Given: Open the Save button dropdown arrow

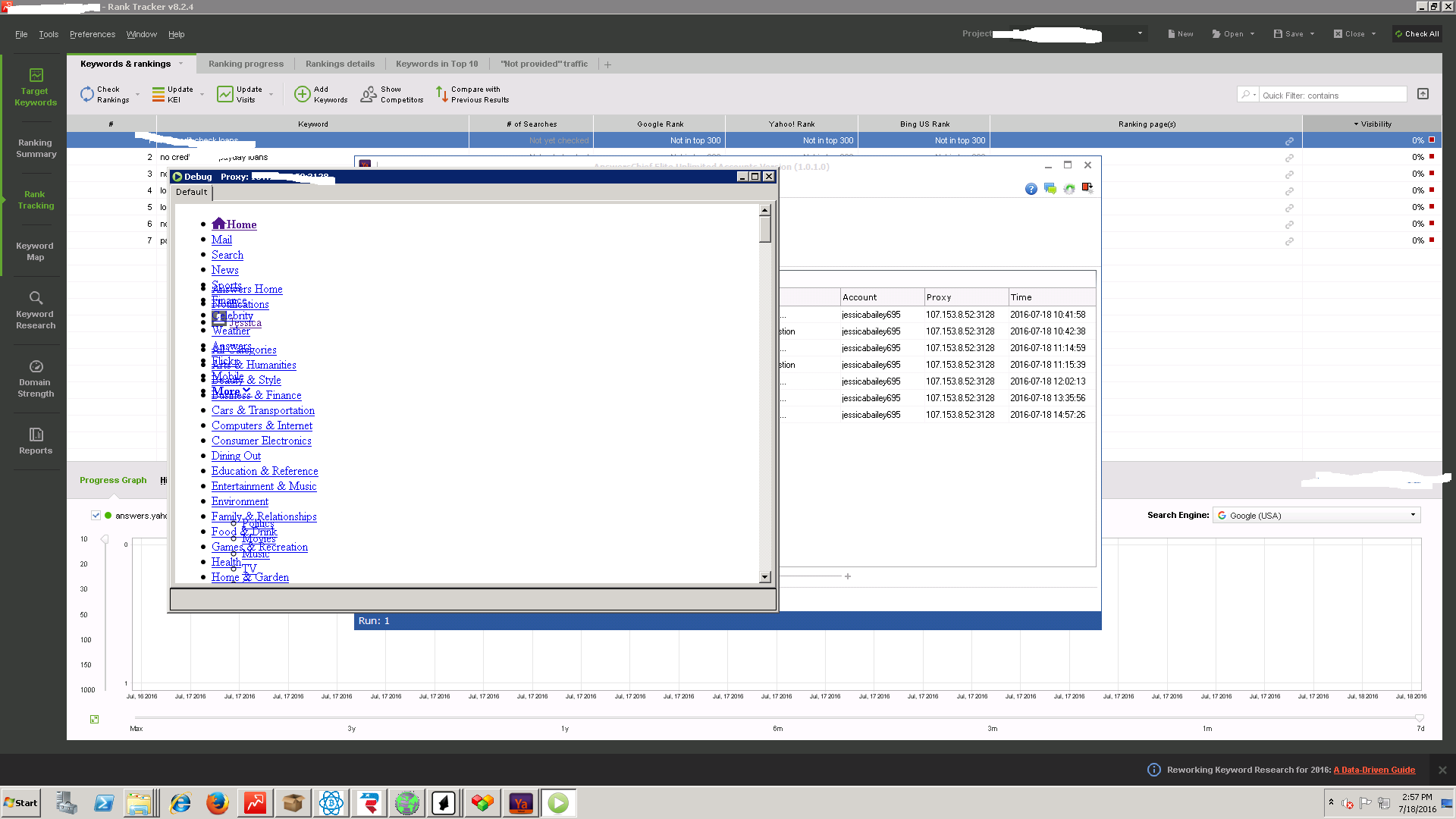Looking at the screenshot, I should (1312, 34).
